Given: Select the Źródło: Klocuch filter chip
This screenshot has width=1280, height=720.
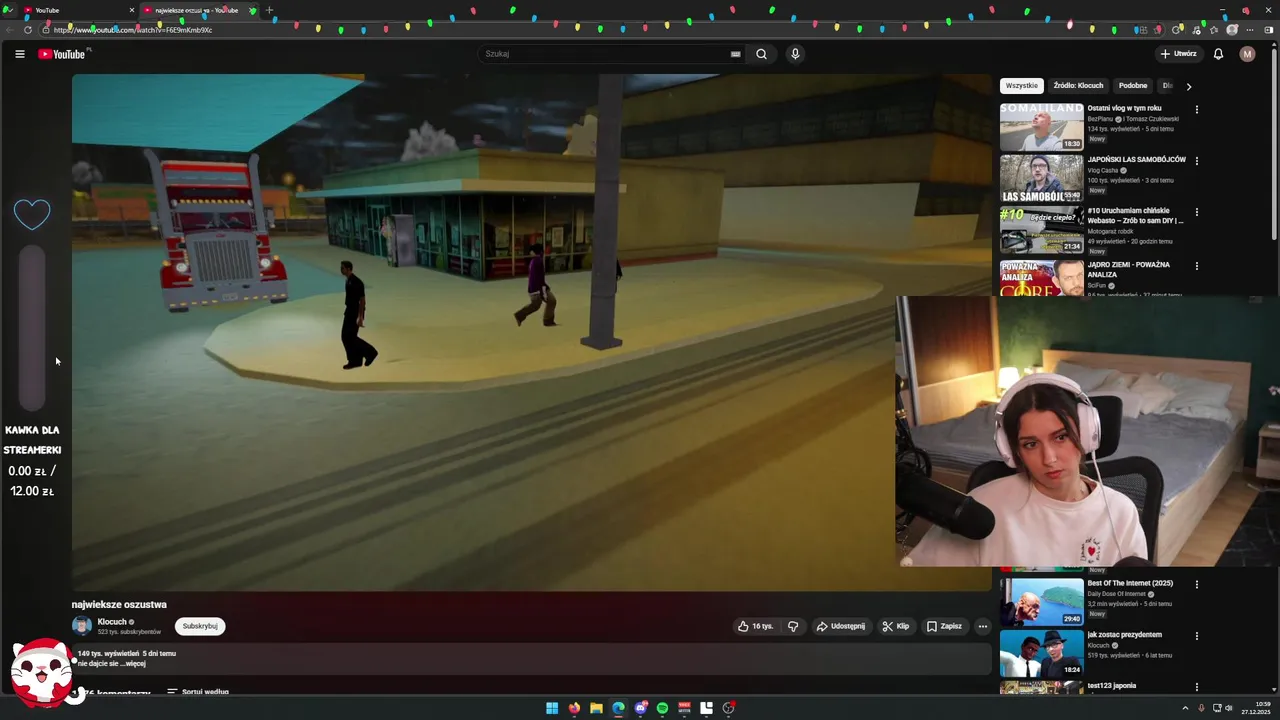Looking at the screenshot, I should [x=1078, y=86].
